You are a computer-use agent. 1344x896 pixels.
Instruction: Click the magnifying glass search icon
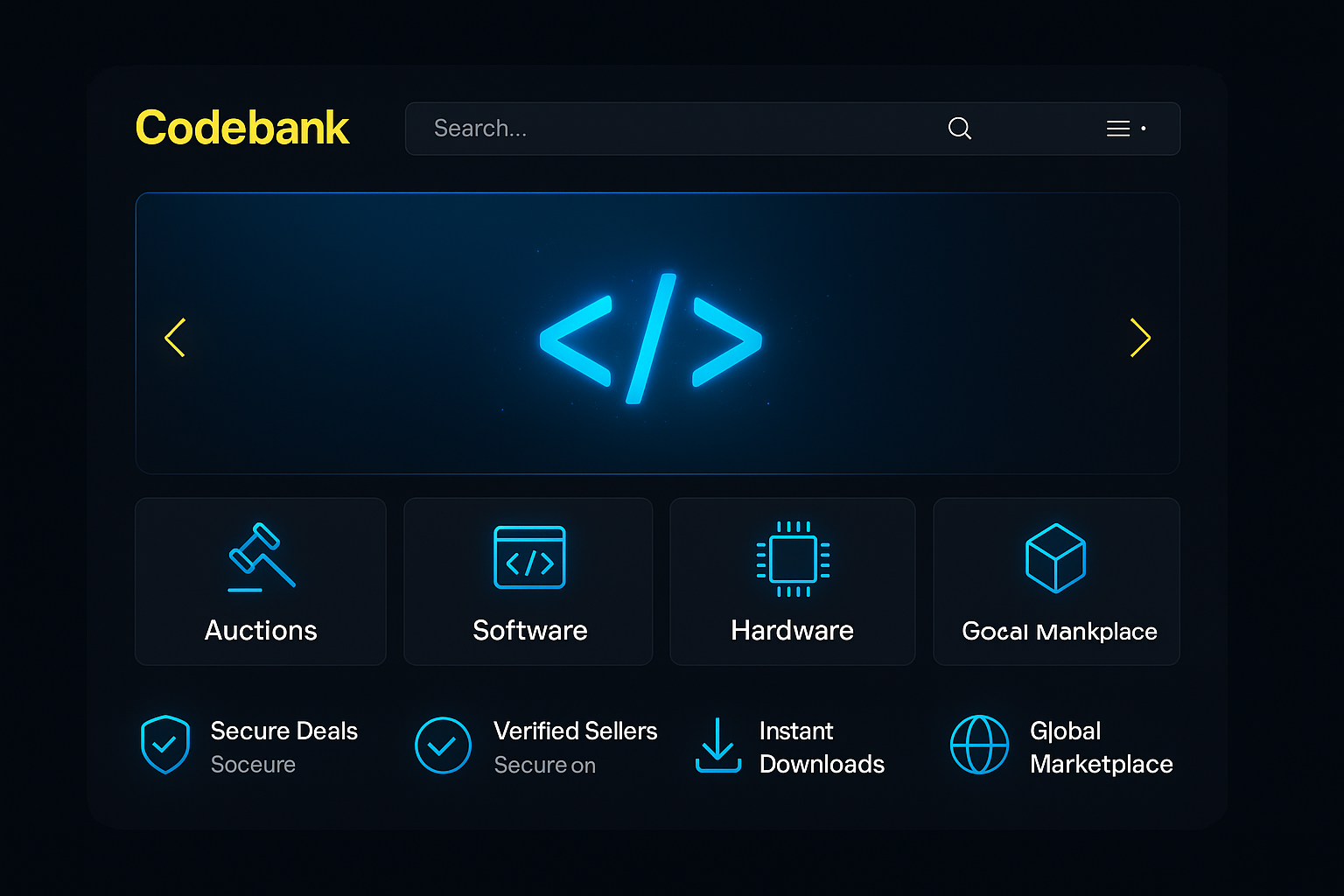click(x=960, y=129)
